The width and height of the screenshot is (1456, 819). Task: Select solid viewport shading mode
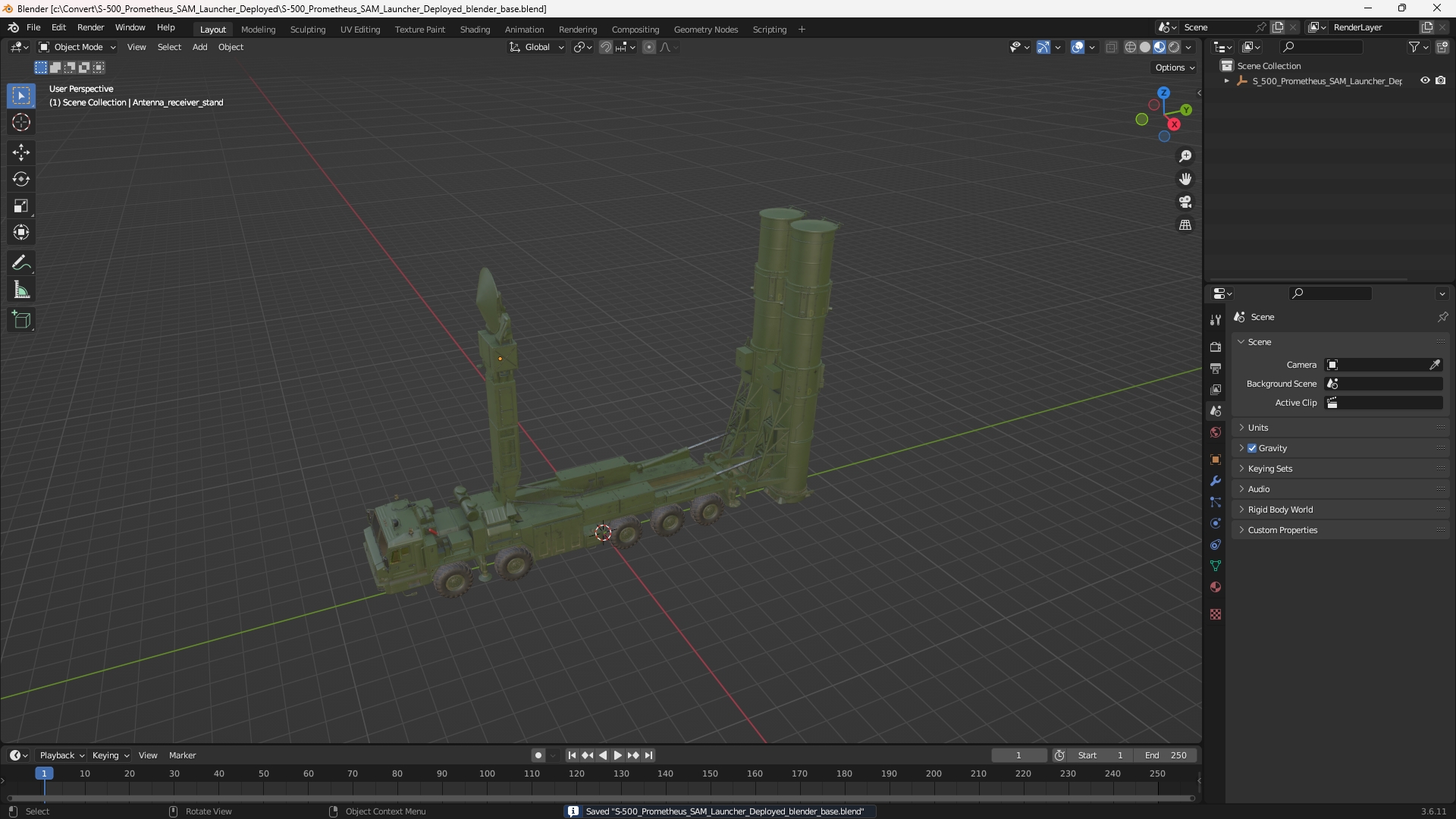click(x=1145, y=47)
